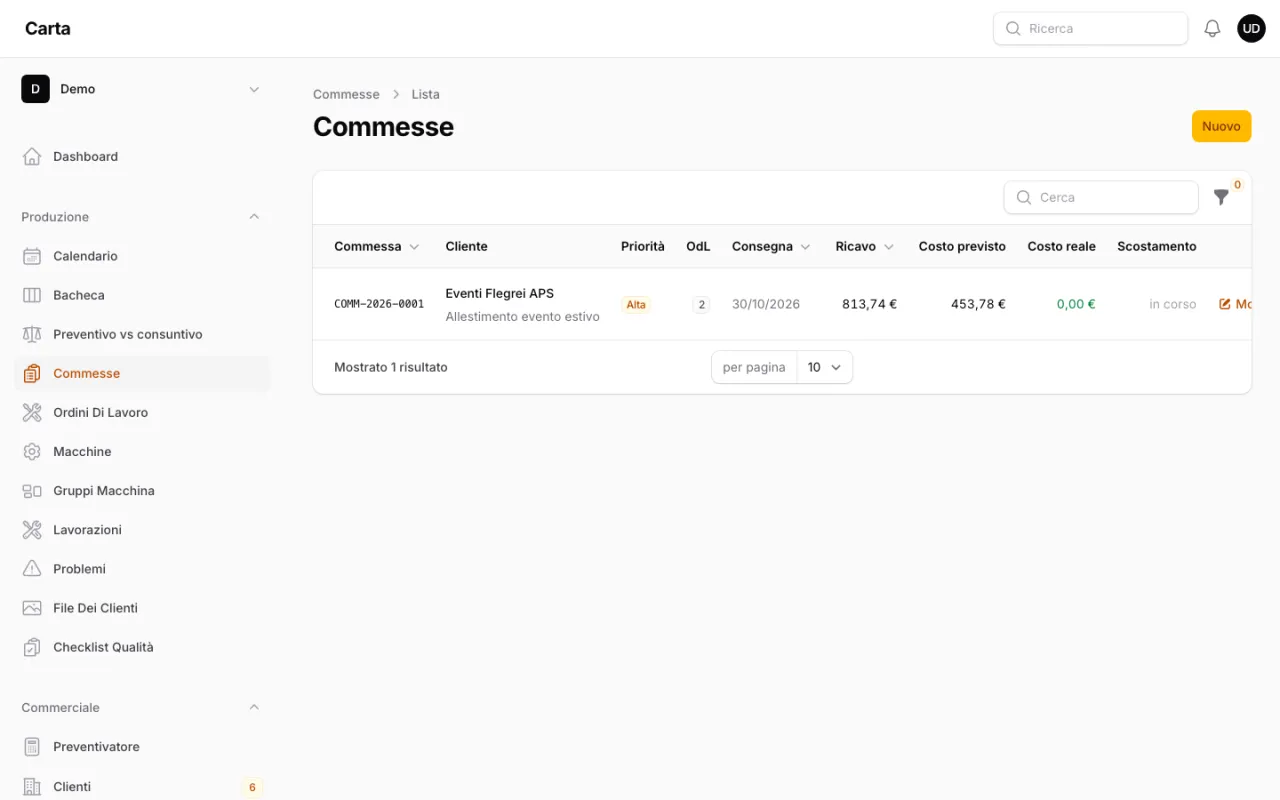Sort table by Consegna column
Viewport: 1280px width, 800px height.
pos(771,246)
